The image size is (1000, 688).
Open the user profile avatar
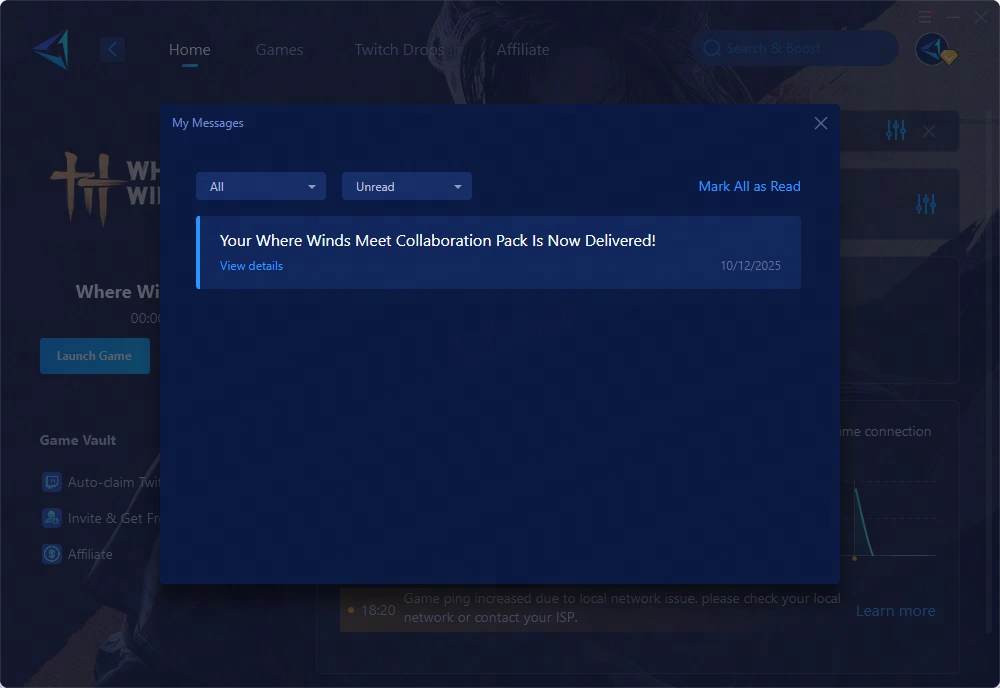coord(932,49)
